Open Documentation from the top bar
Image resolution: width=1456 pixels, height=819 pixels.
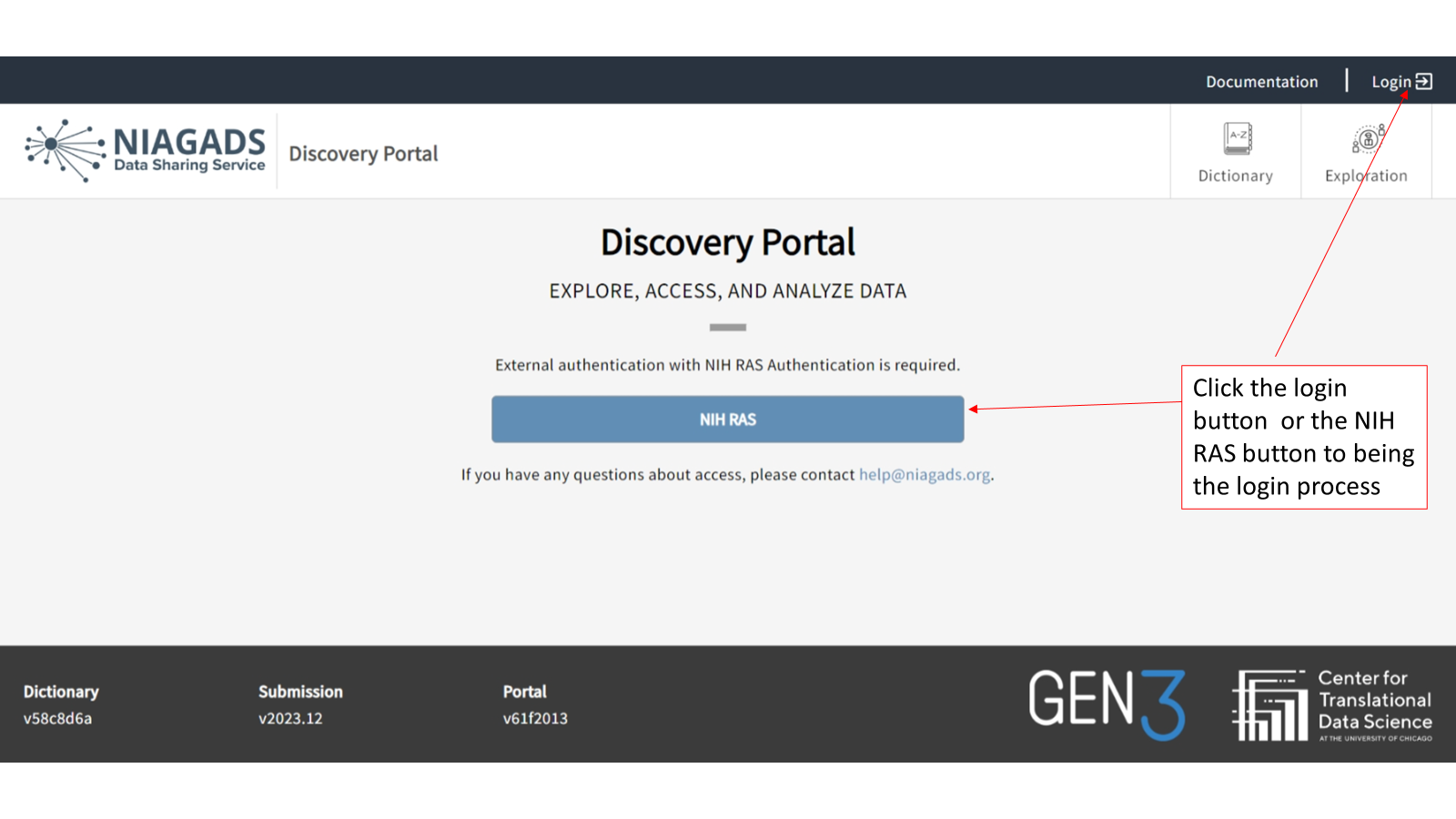point(1261,82)
